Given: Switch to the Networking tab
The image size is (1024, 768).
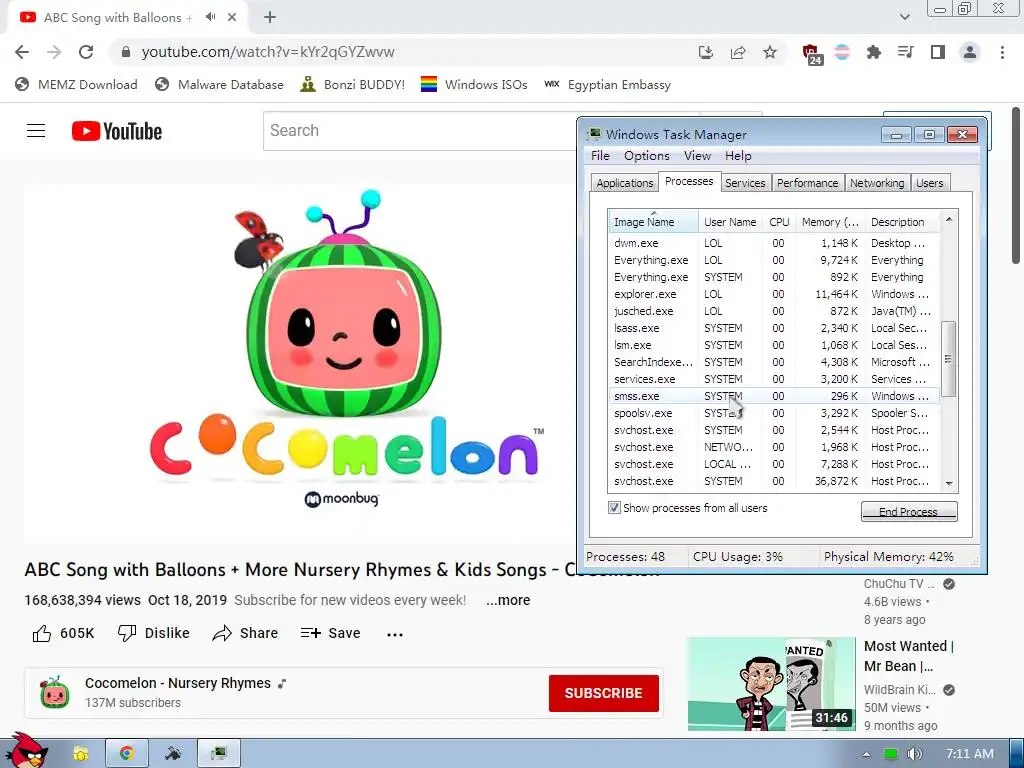Looking at the screenshot, I should pyautogui.click(x=877, y=183).
